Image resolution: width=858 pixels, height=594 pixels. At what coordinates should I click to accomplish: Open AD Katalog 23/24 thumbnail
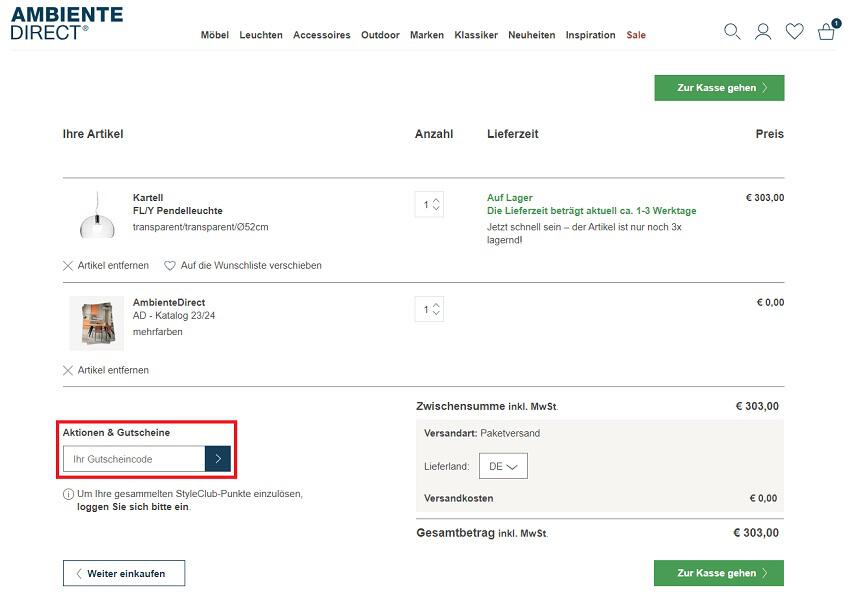97,323
